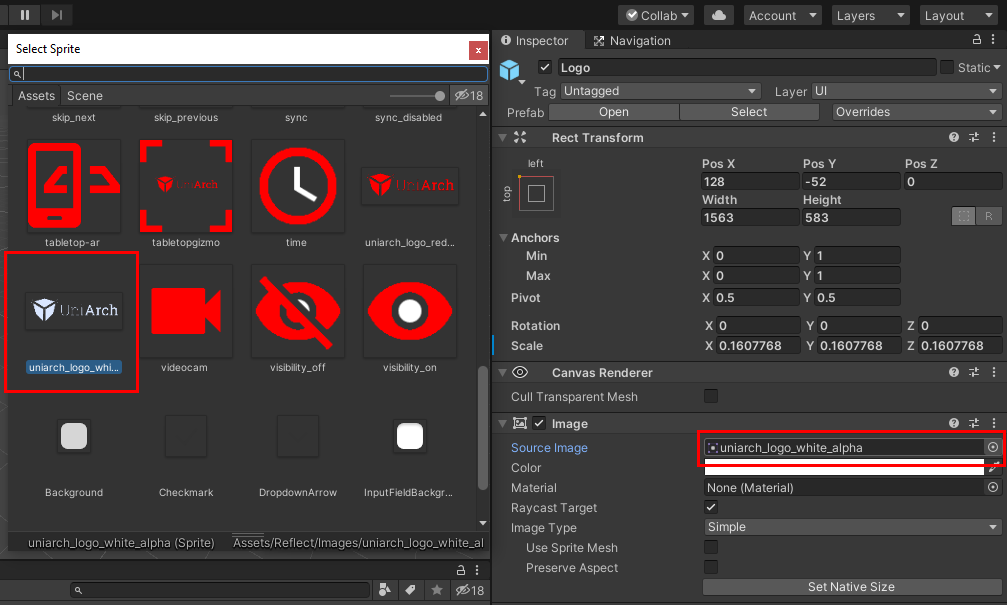Click the color eyedropper icon
Viewport: 1007px width, 605px height.
point(992,468)
